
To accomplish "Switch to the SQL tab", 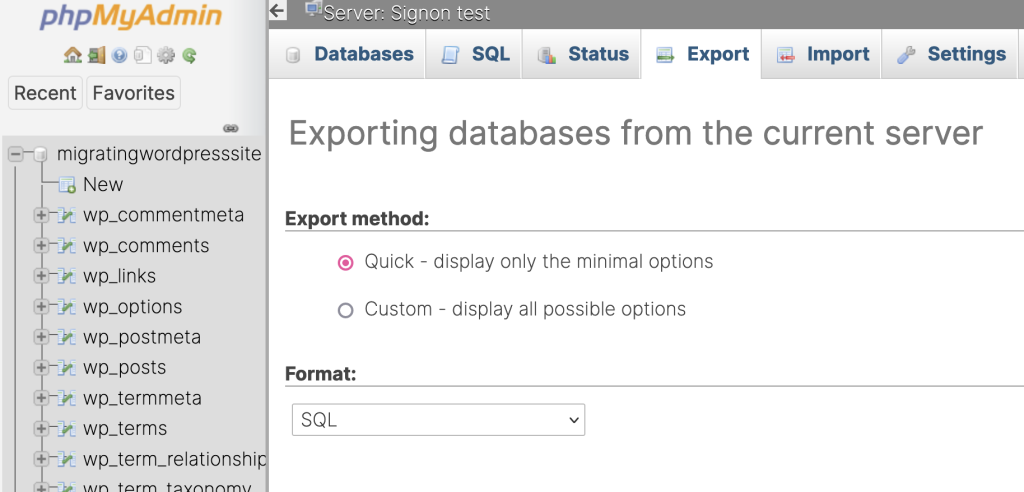I will 474,54.
